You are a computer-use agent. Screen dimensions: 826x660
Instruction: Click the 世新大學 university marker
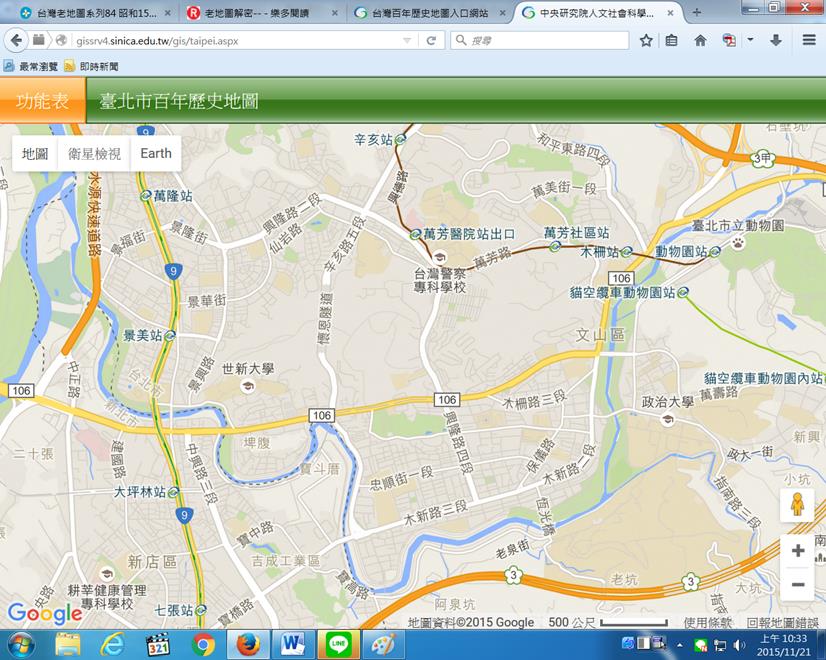pos(247,387)
